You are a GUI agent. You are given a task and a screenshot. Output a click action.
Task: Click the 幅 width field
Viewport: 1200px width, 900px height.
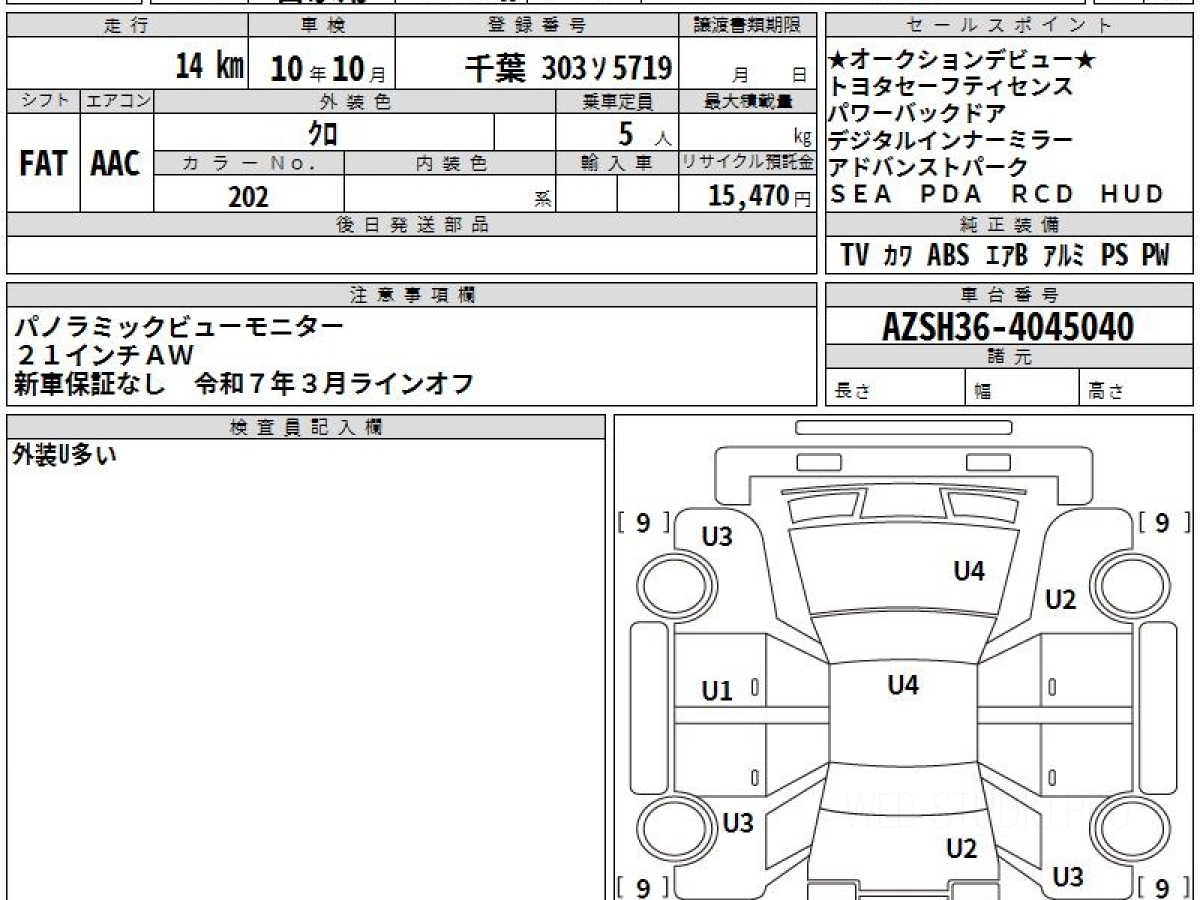click(x=1022, y=388)
